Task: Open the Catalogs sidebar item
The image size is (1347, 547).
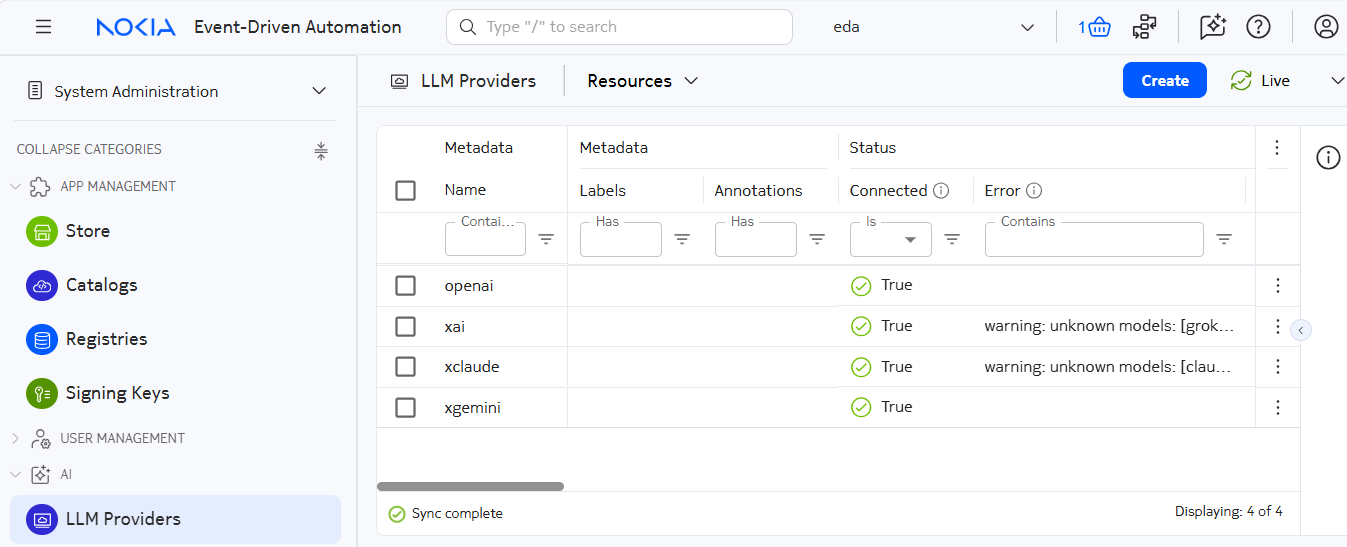Action: tap(175, 285)
